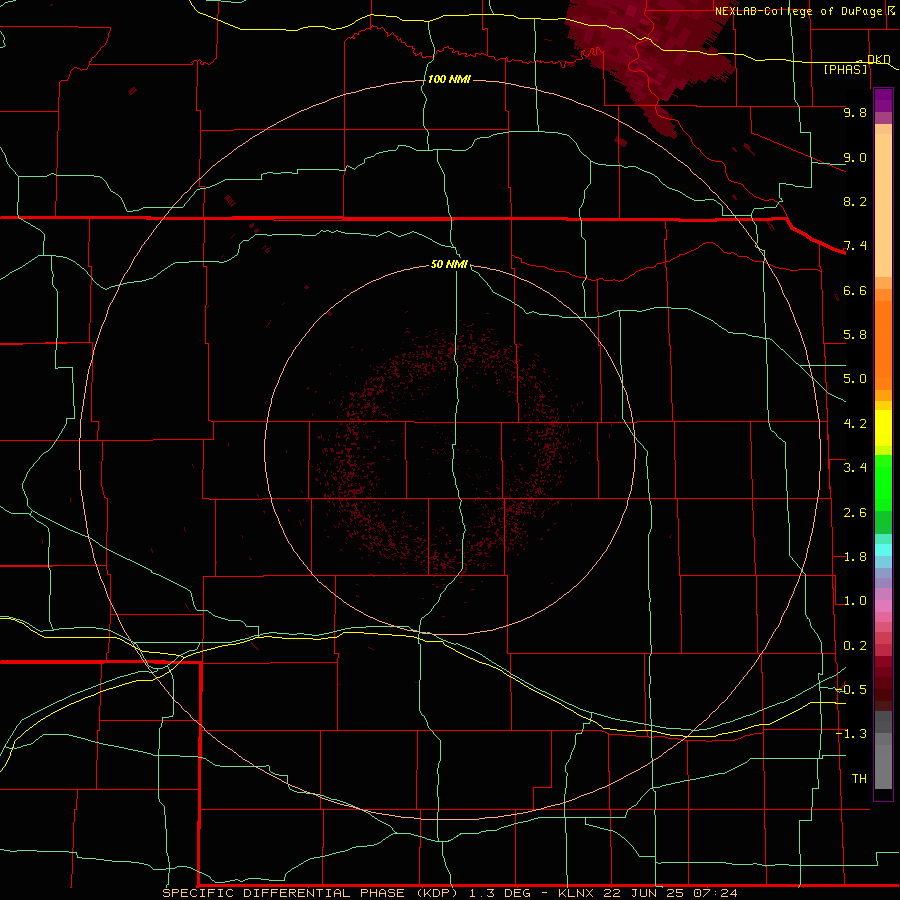This screenshot has height=900, width=900.
Task: Pick the light peach swatch beside 8.2
Action: pos(883,205)
